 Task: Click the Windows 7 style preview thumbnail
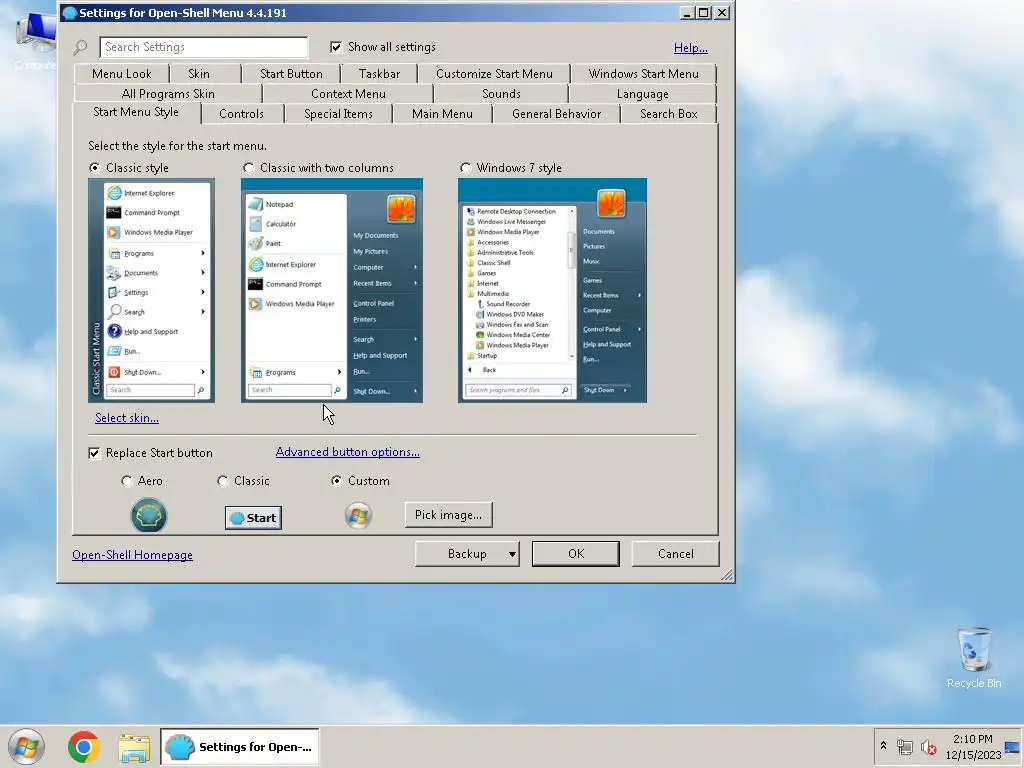pos(552,290)
